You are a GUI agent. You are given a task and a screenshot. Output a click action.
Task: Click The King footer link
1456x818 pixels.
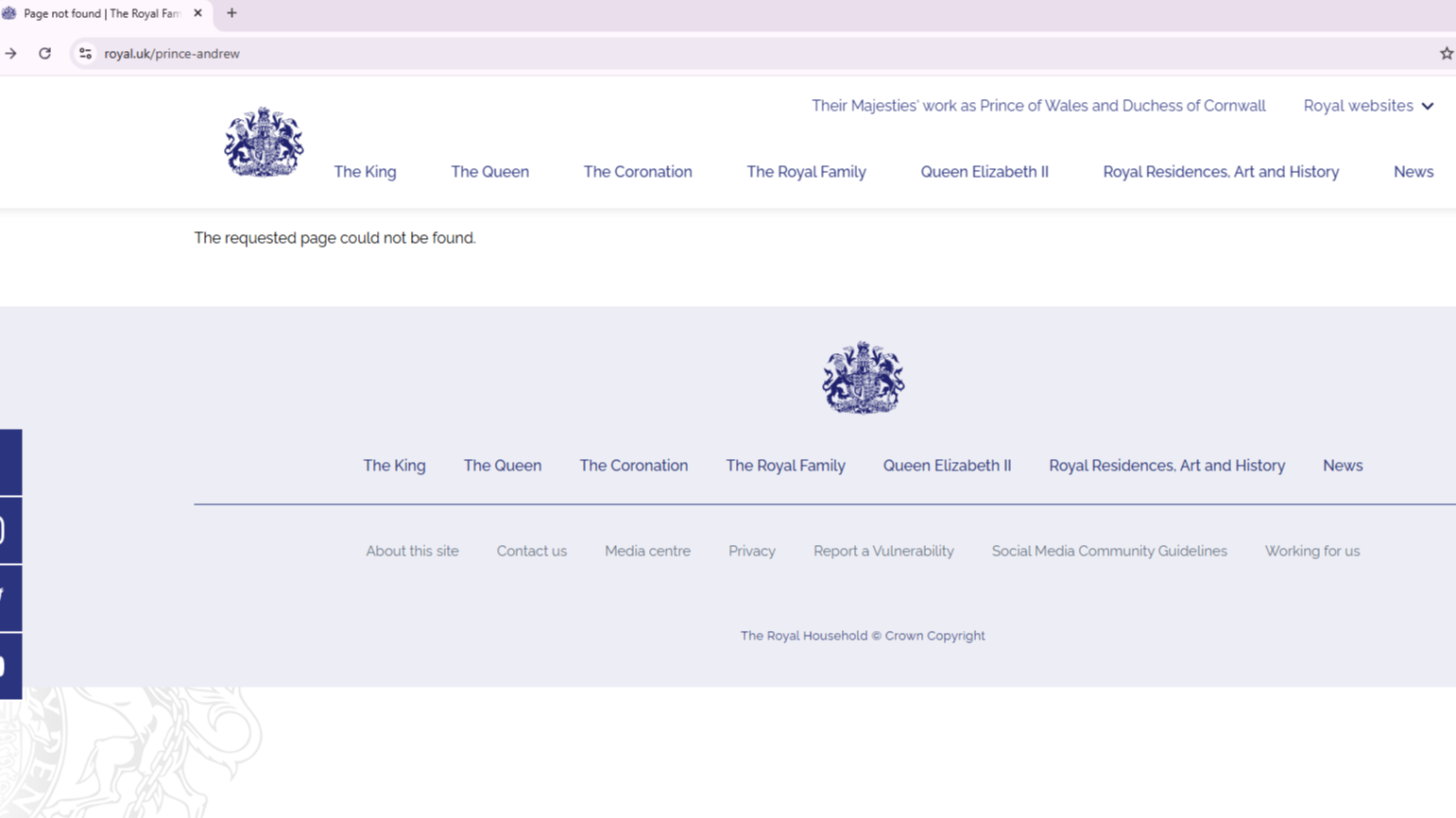coord(394,466)
